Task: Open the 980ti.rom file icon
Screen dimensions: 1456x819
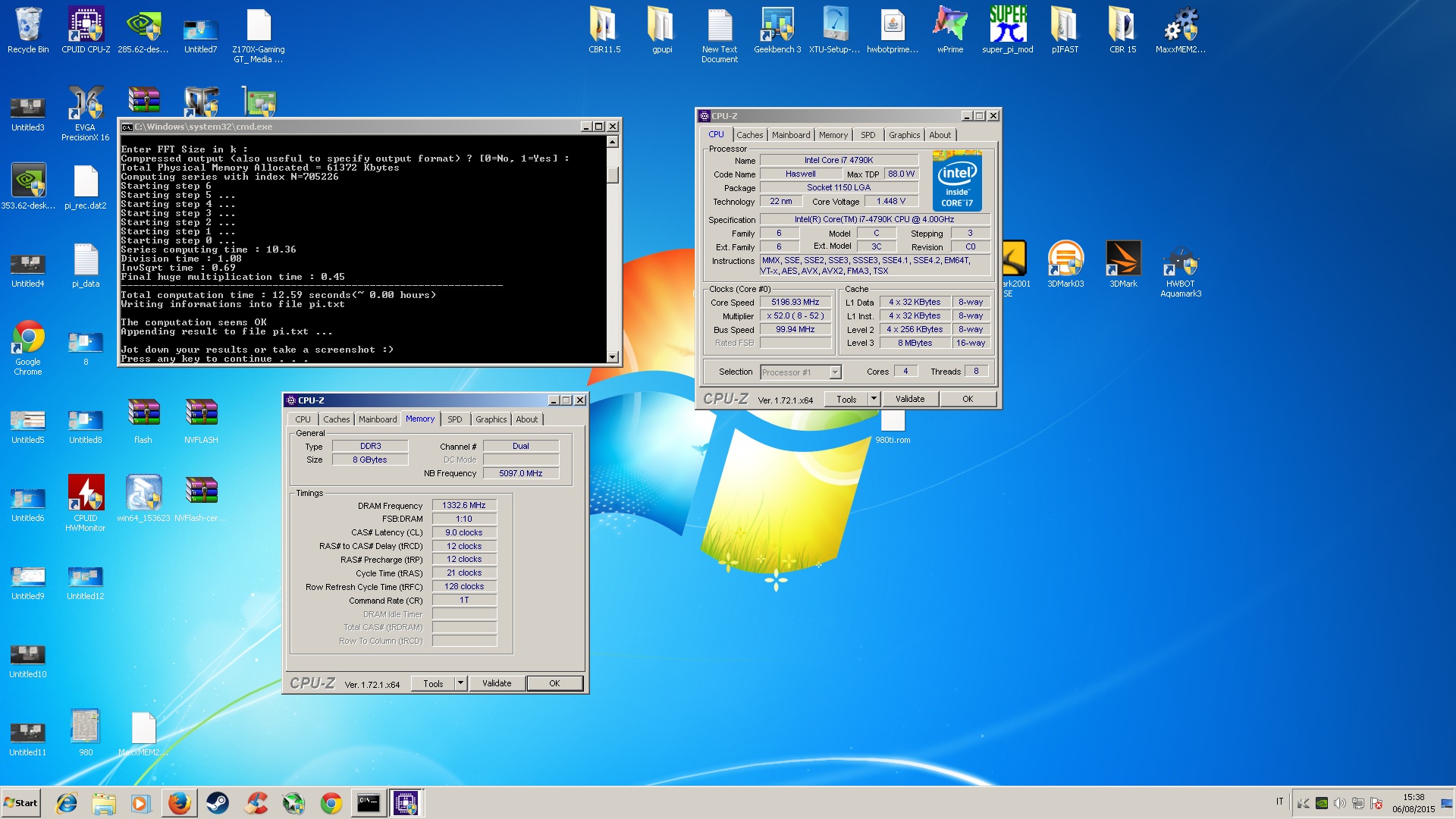Action: [893, 426]
